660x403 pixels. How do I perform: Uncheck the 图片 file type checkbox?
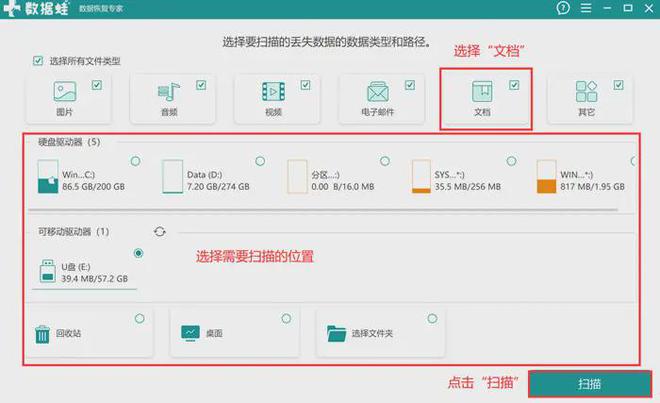97,85
